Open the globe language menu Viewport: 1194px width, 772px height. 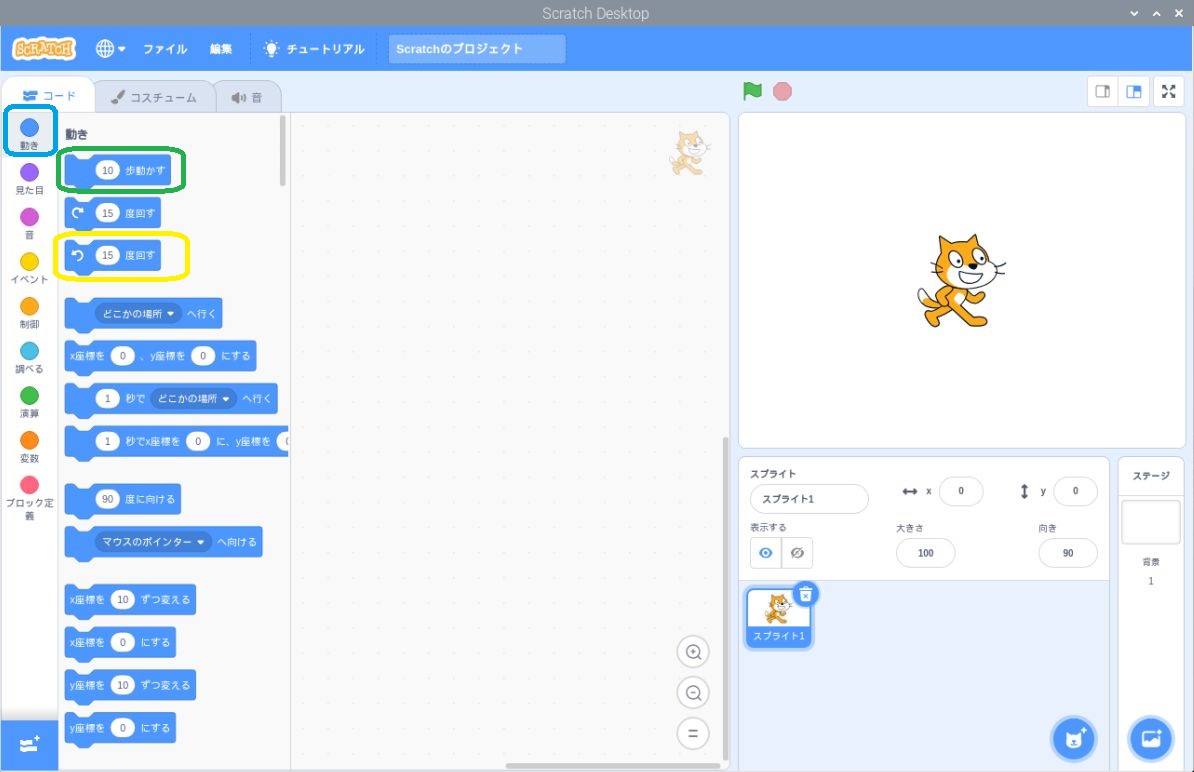pyautogui.click(x=110, y=49)
